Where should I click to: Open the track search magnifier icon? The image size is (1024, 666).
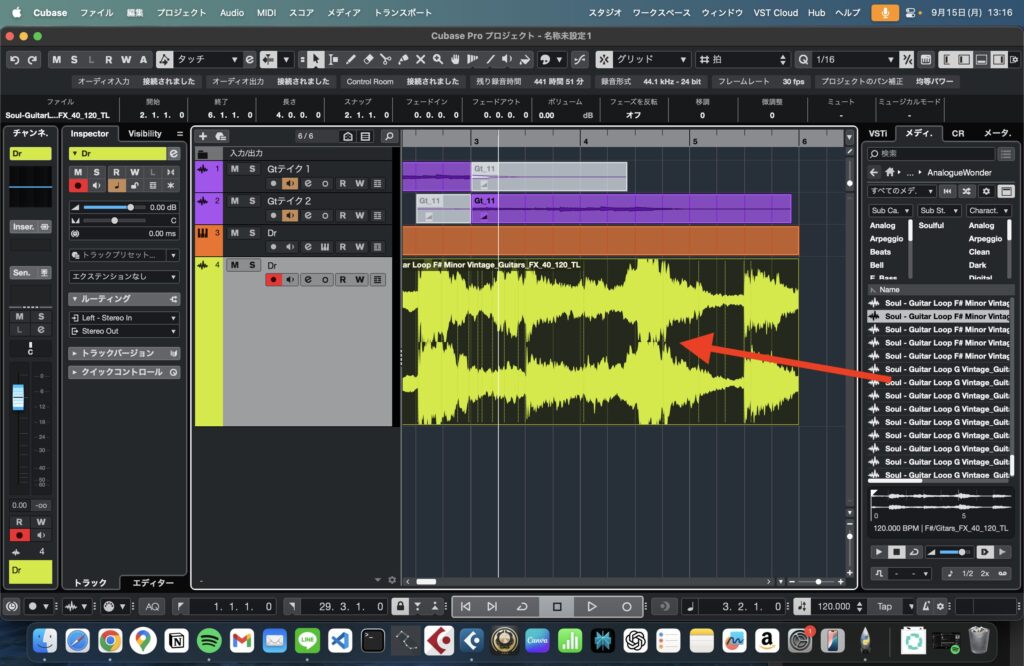pos(389,136)
